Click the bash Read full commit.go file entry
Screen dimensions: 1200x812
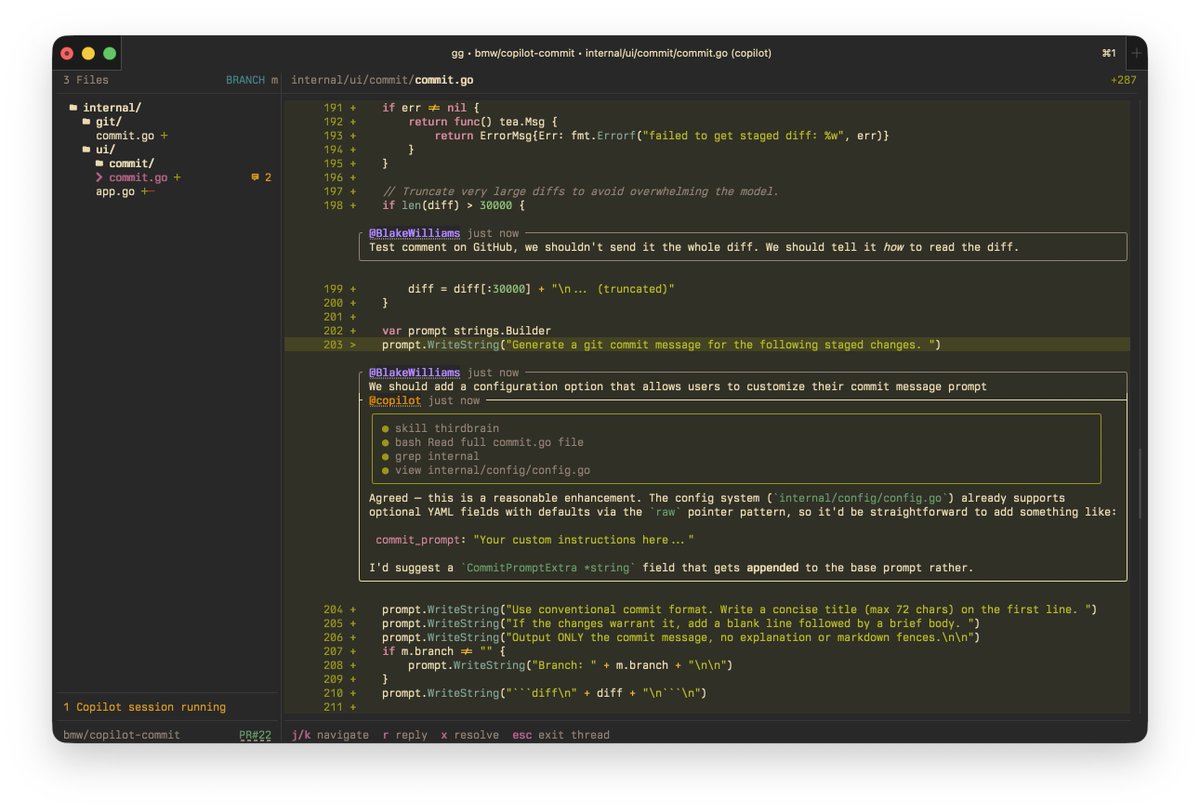click(x=489, y=442)
